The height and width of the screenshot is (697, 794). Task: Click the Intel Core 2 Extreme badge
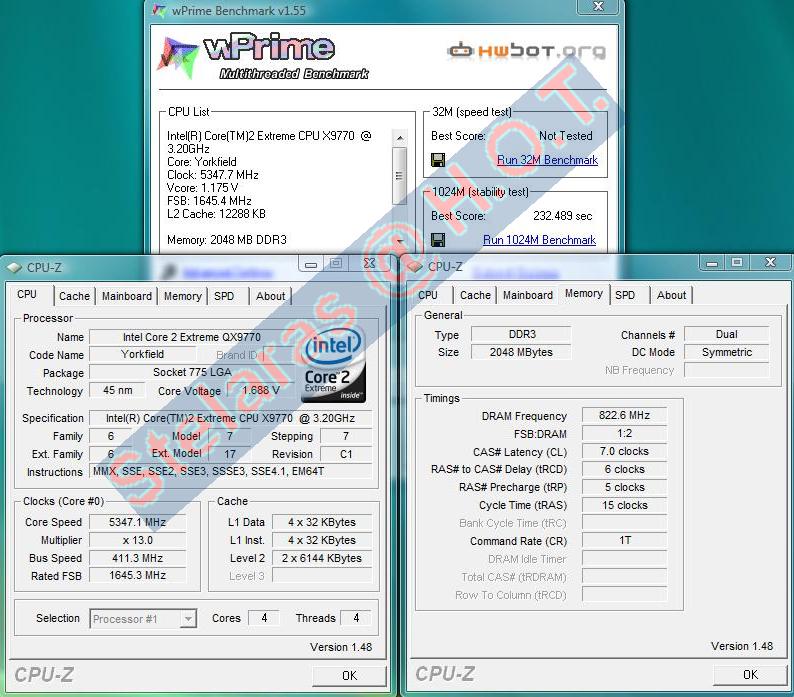pyautogui.click(x=334, y=365)
